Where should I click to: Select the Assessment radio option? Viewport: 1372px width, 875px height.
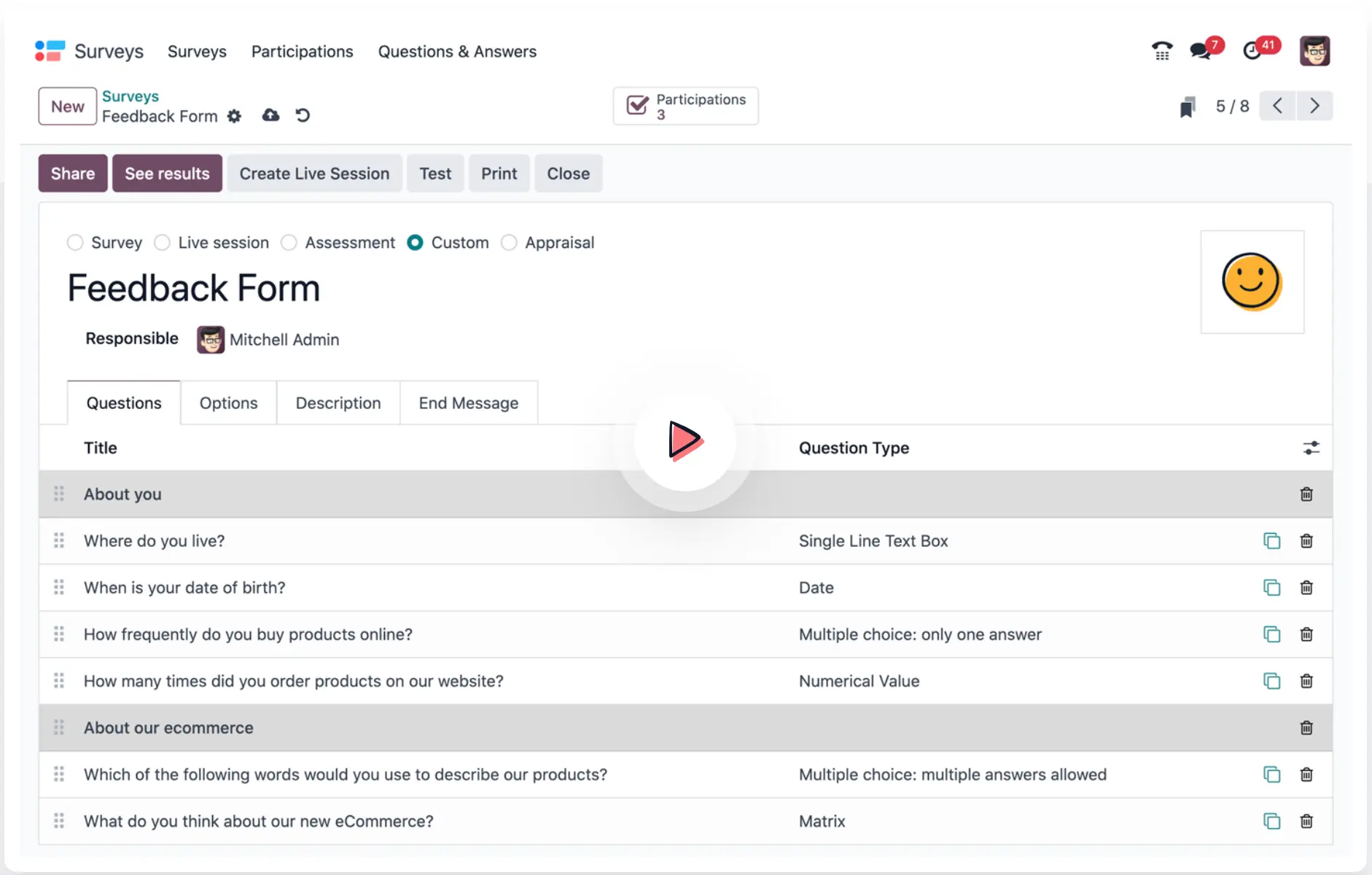click(289, 243)
